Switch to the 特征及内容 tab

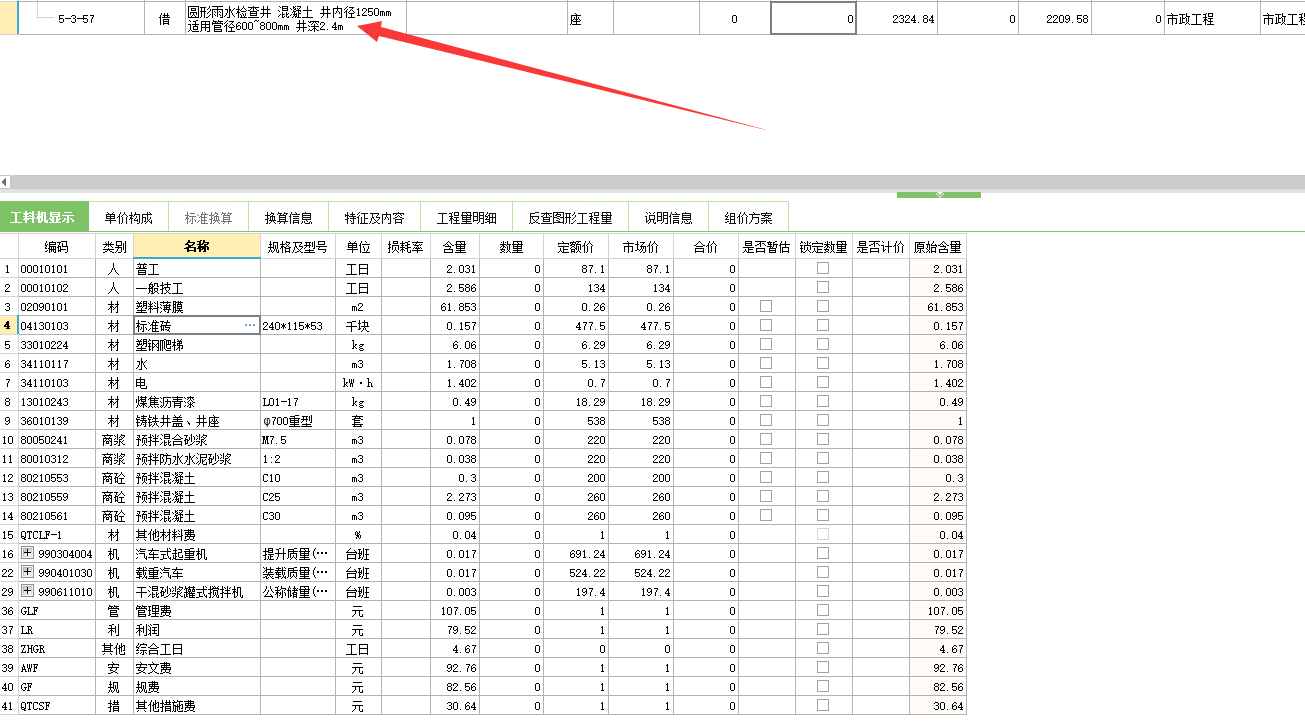[374, 217]
